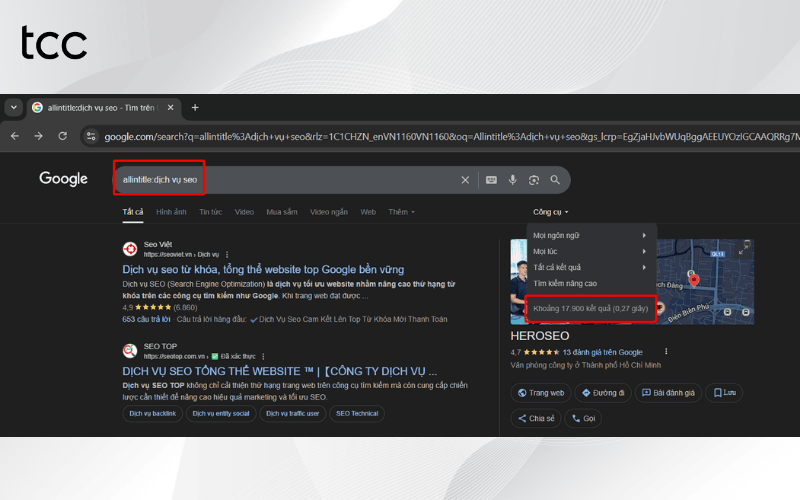Click the browser forward arrow

38,136
